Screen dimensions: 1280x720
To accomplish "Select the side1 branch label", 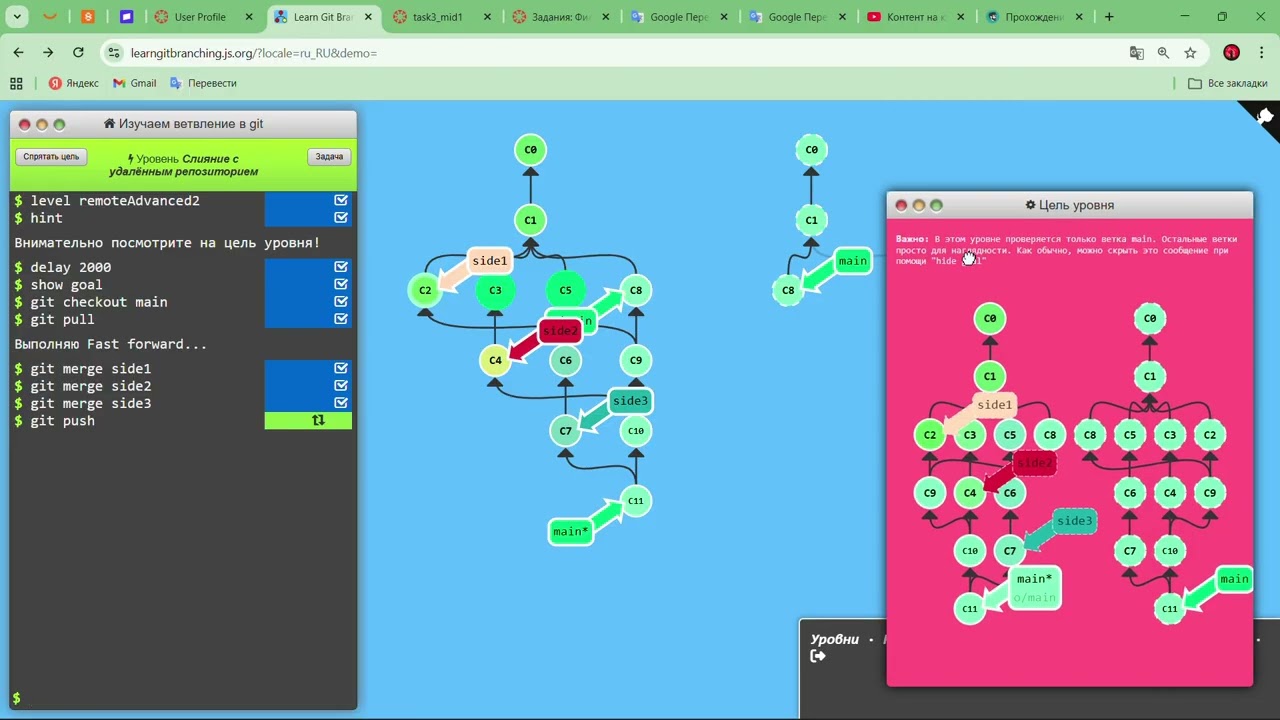I will coord(489,261).
